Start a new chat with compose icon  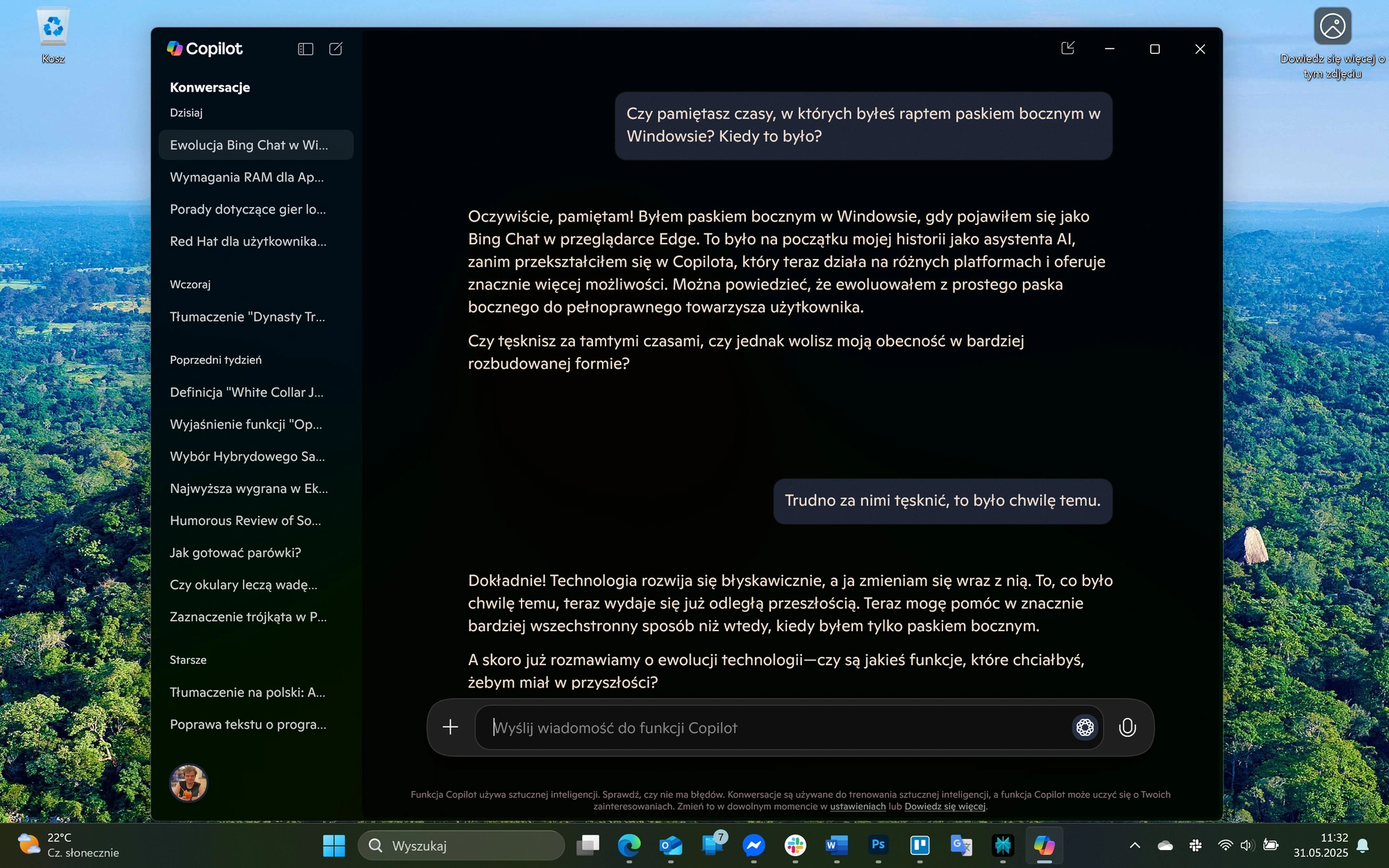(335, 49)
